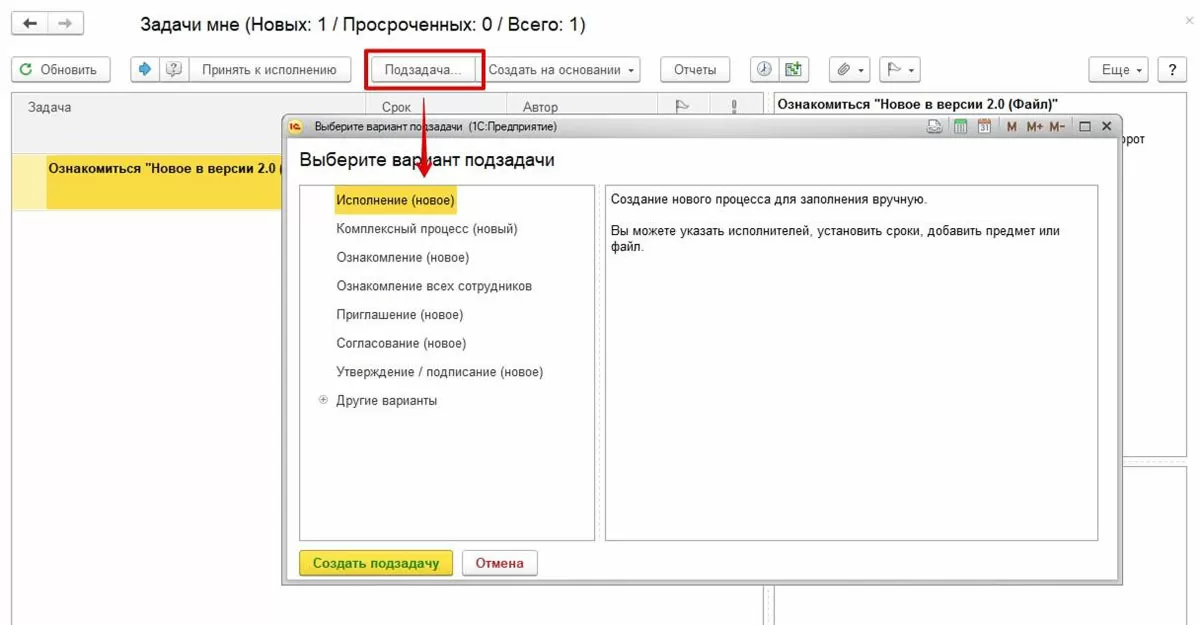Click the 'Отмена' button

[x=500, y=563]
